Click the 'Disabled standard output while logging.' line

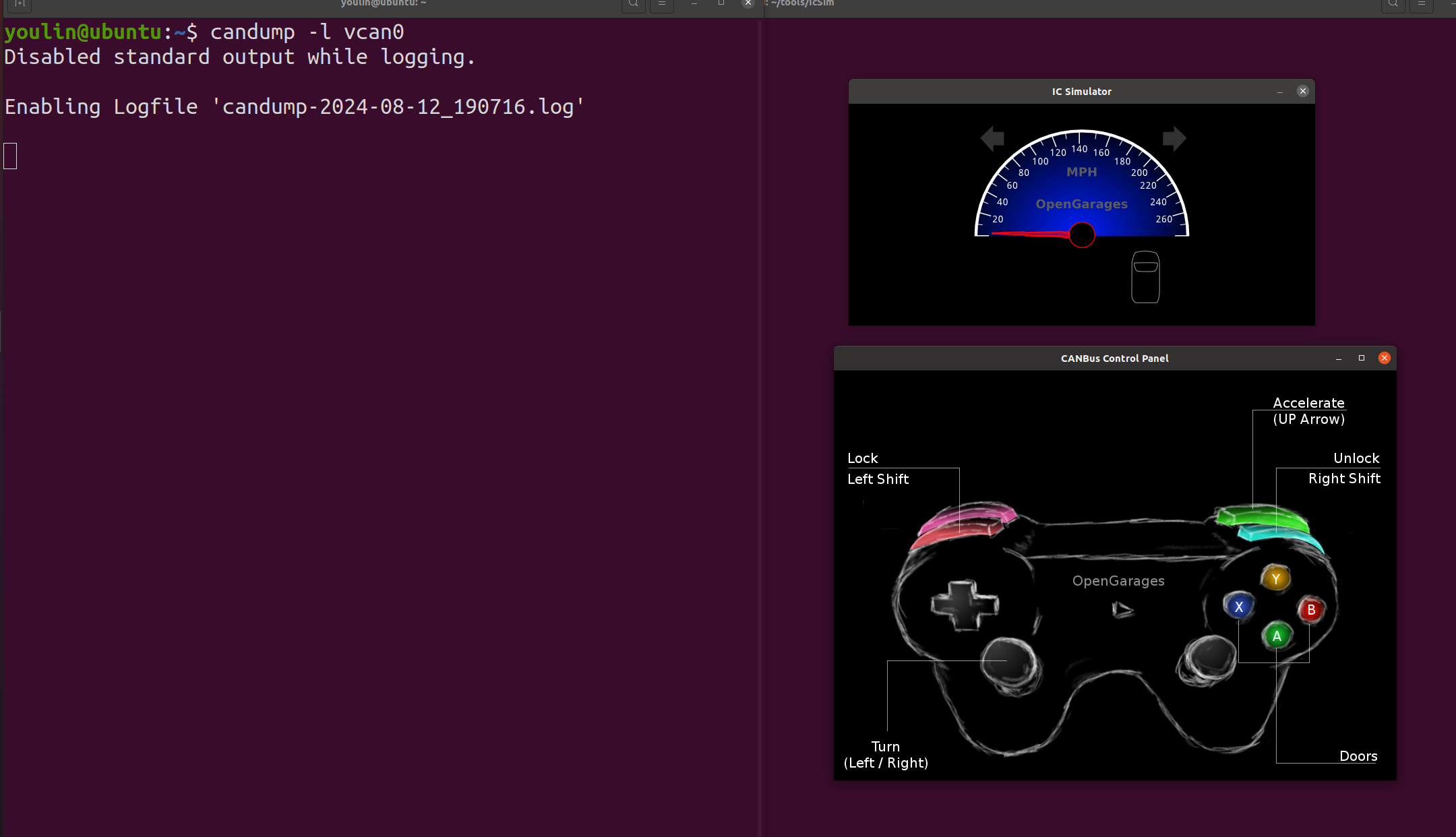tap(240, 57)
